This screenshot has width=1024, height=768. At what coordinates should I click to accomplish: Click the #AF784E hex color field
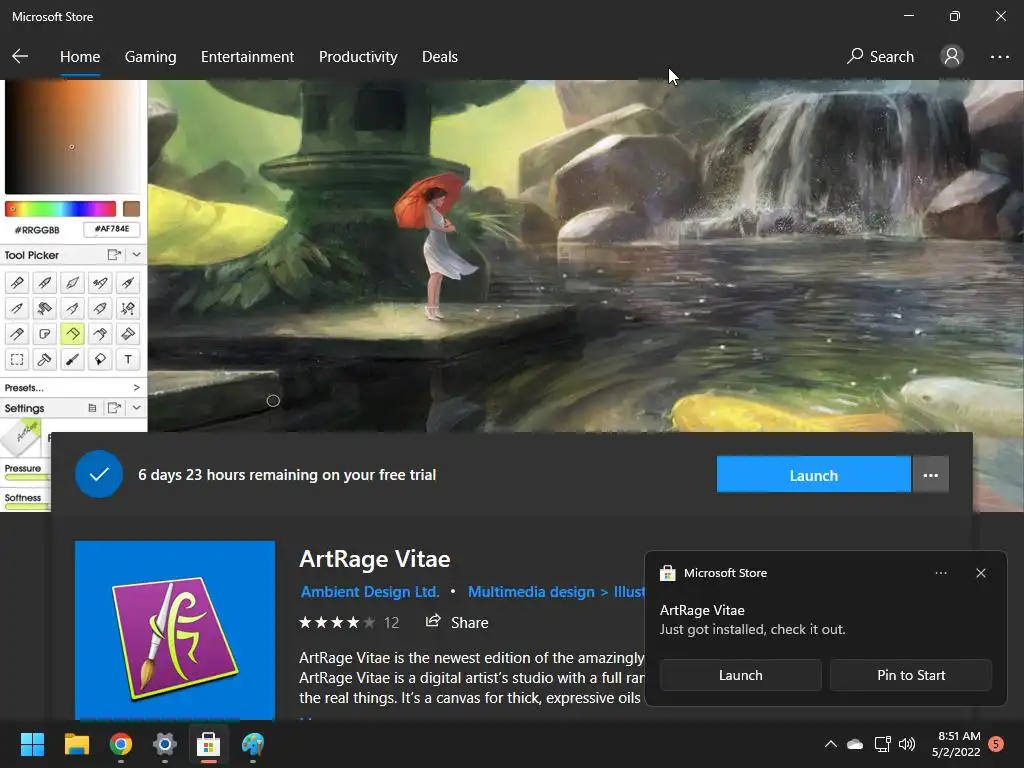(112, 229)
